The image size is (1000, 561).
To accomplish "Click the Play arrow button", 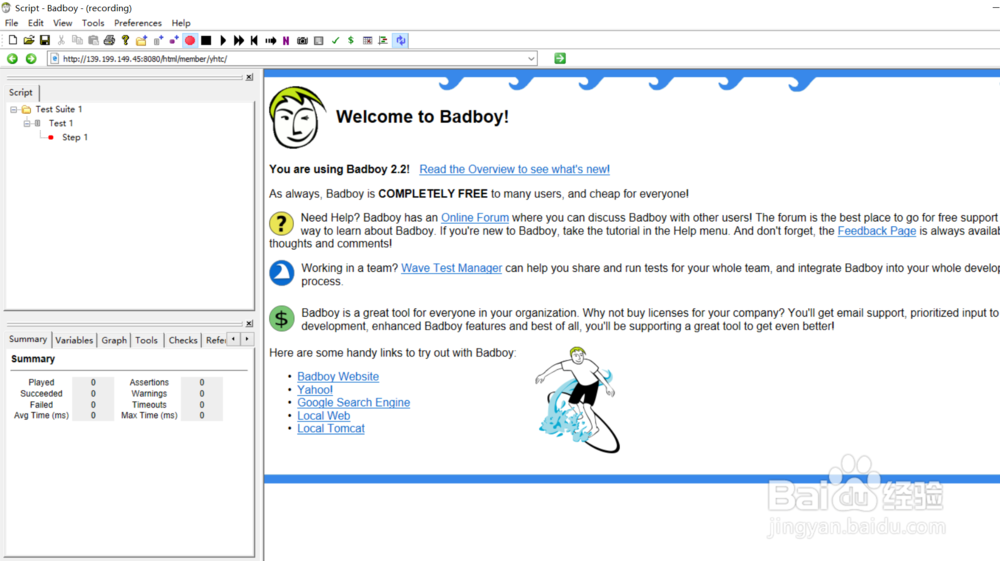I will click(x=223, y=40).
